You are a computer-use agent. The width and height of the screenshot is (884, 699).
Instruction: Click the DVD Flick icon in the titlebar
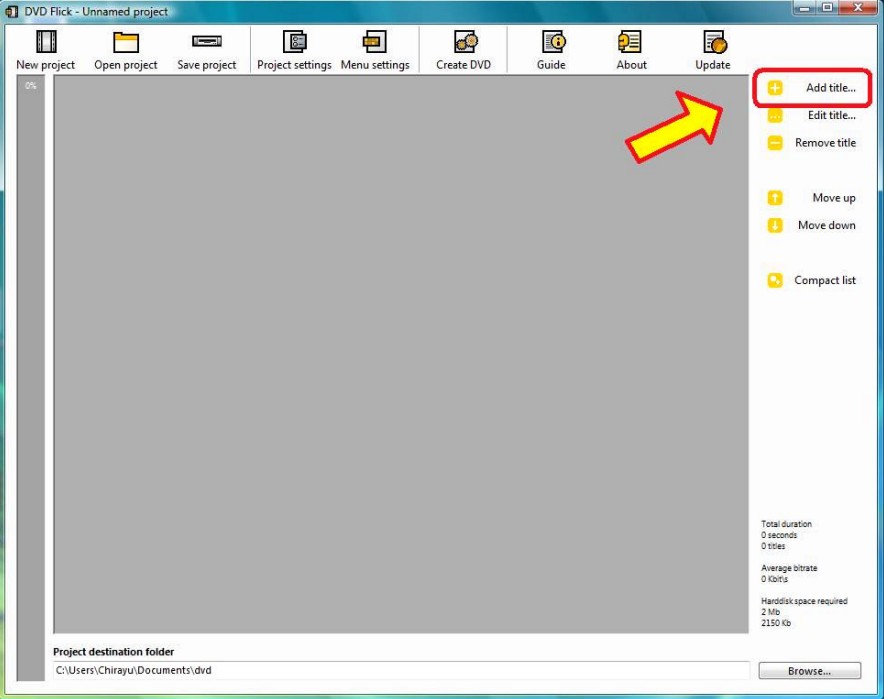click(x=10, y=10)
